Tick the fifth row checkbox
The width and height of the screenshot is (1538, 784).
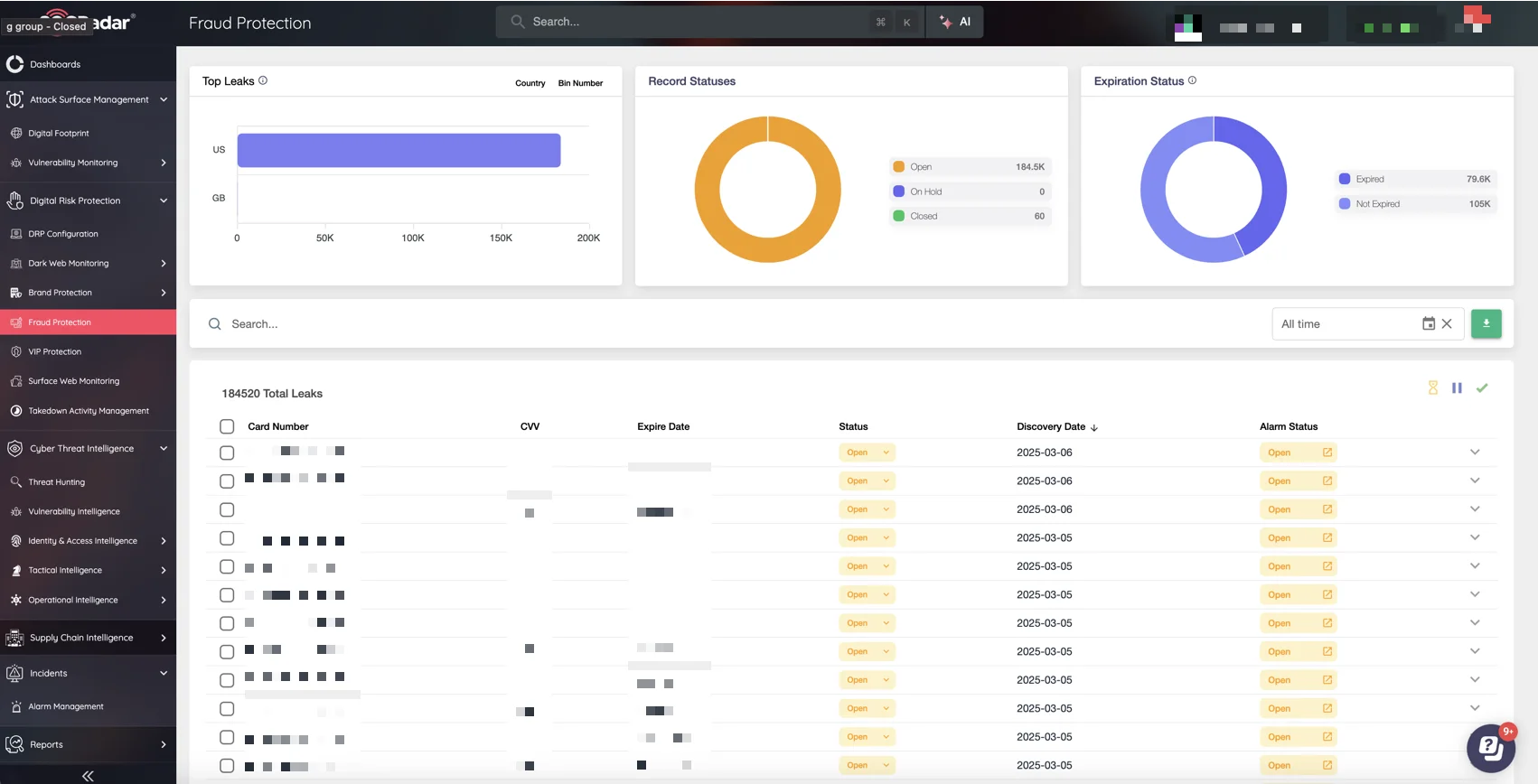pos(227,566)
